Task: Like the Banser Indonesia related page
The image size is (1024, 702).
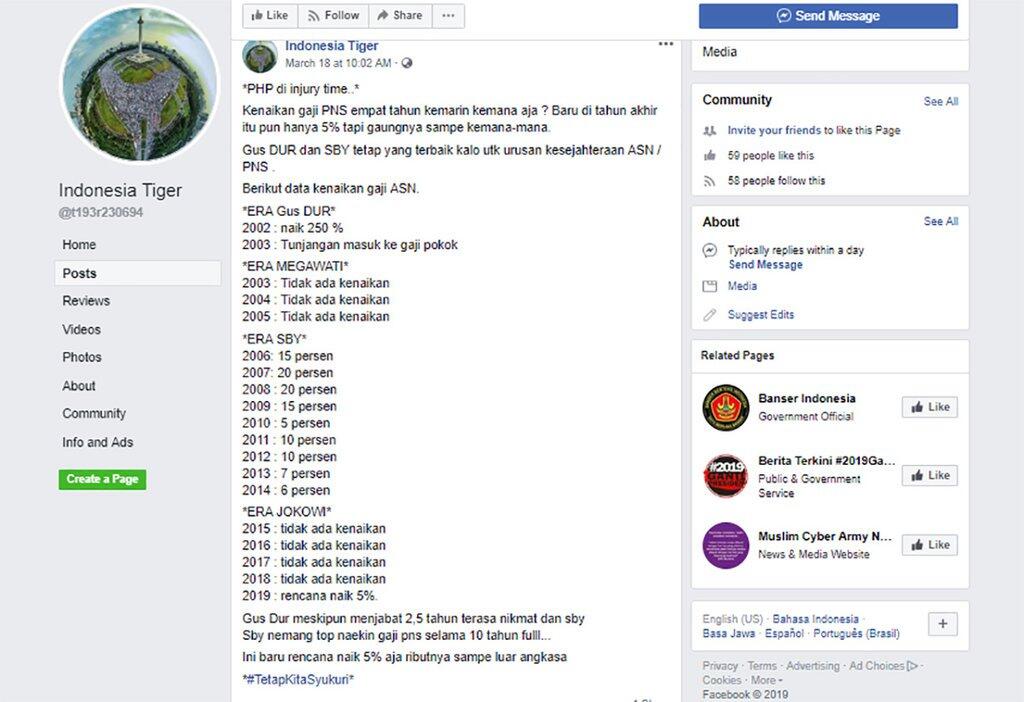Action: pos(929,407)
